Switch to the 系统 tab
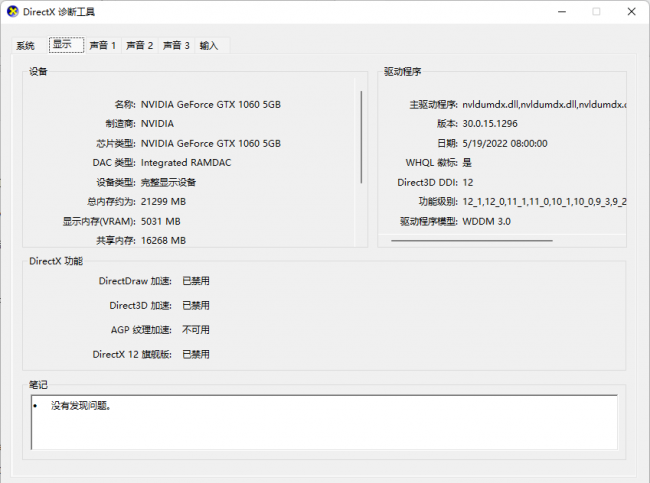Screen dimensions: 650x483 (25, 46)
